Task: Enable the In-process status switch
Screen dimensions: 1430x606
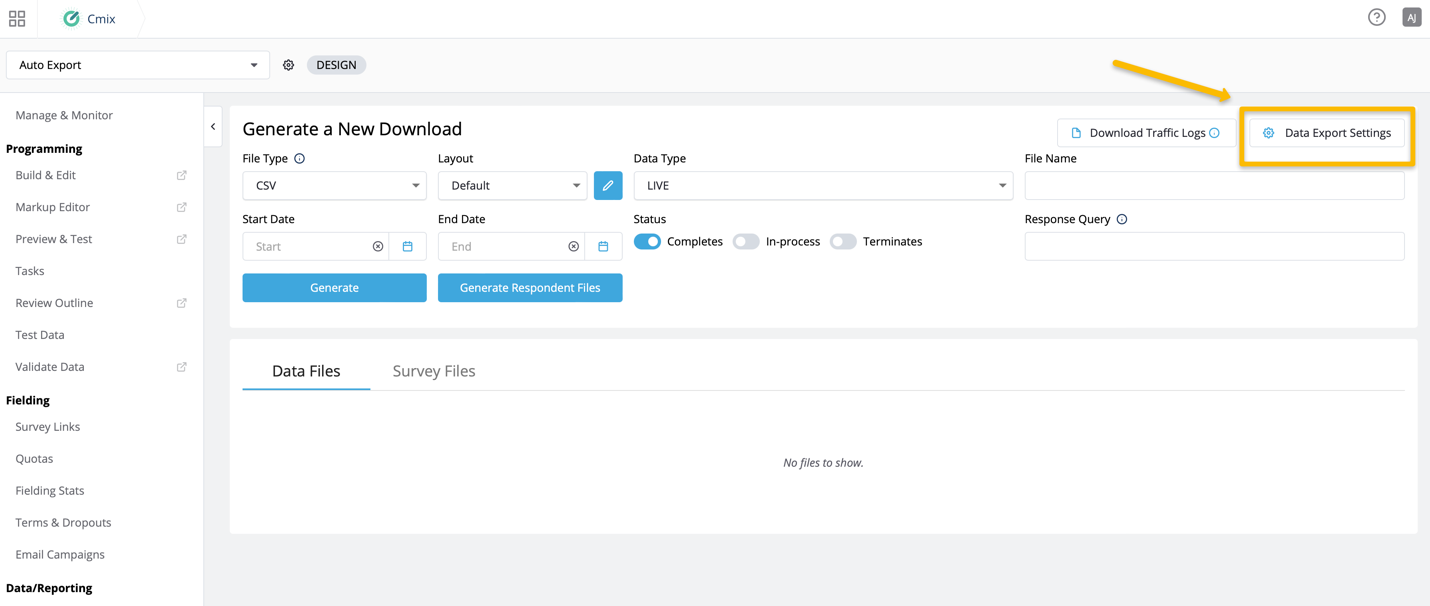Action: point(746,242)
